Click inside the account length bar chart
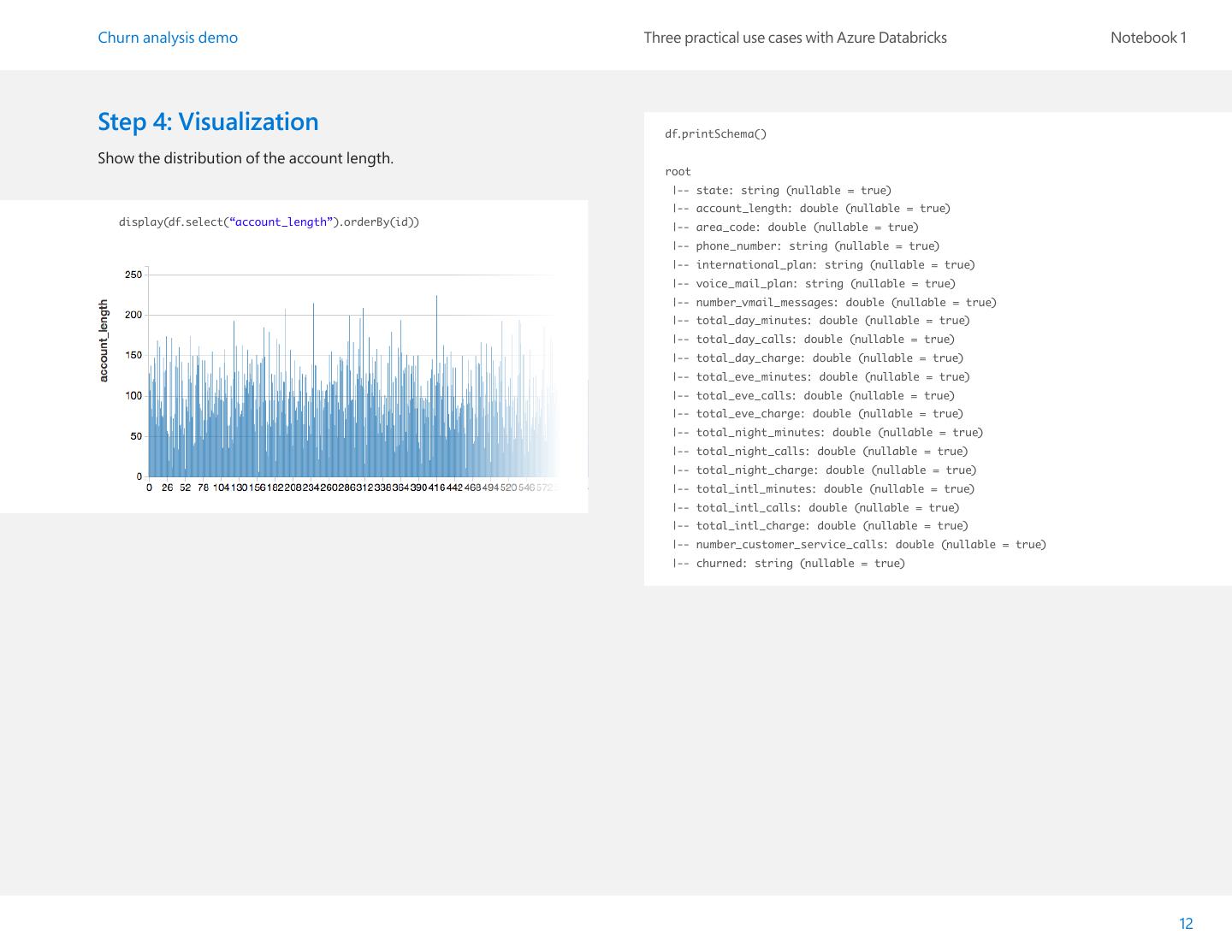Viewport: 1232px width, 952px height. 342,402
